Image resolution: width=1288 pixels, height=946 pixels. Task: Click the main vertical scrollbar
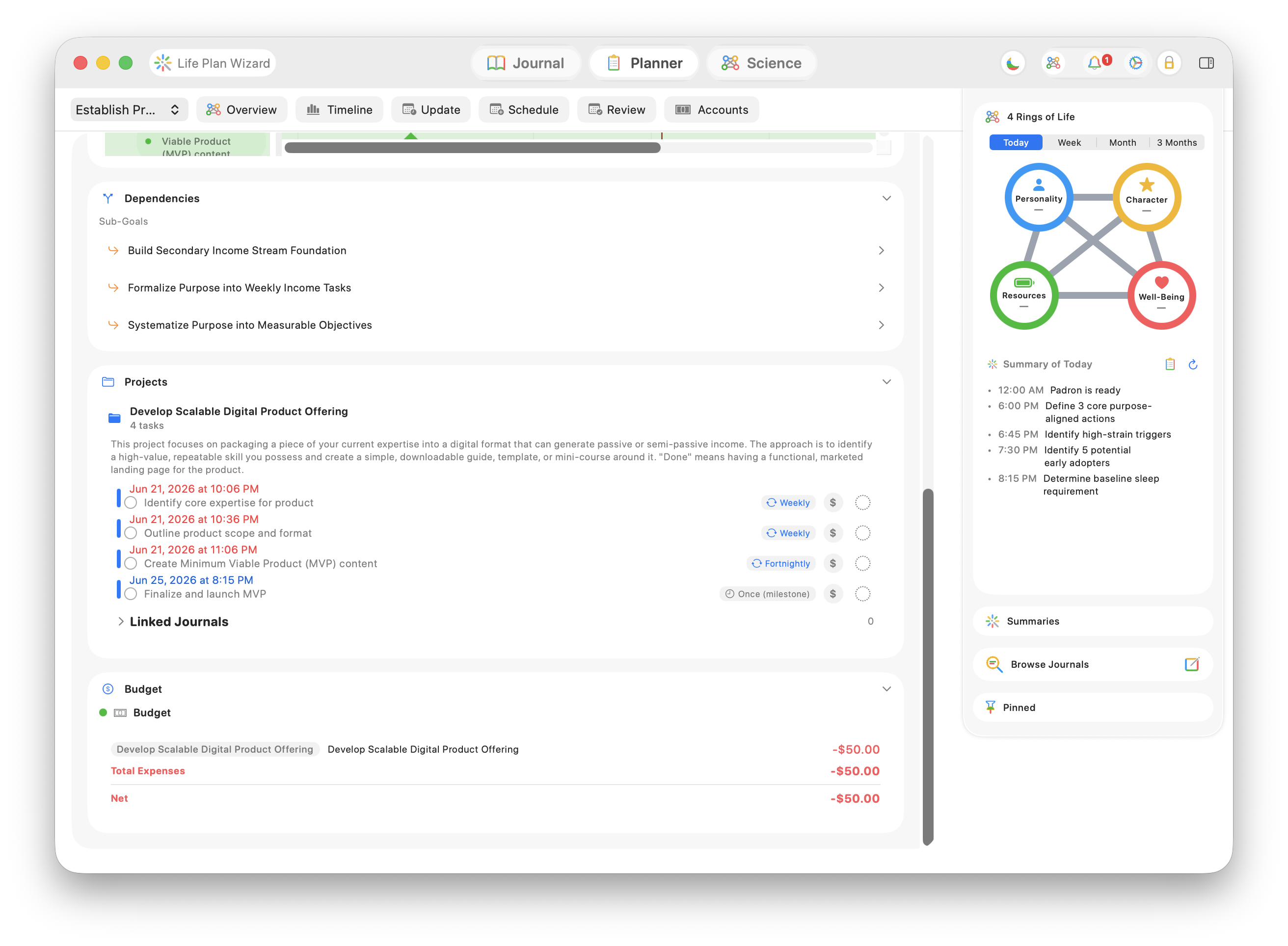928,666
